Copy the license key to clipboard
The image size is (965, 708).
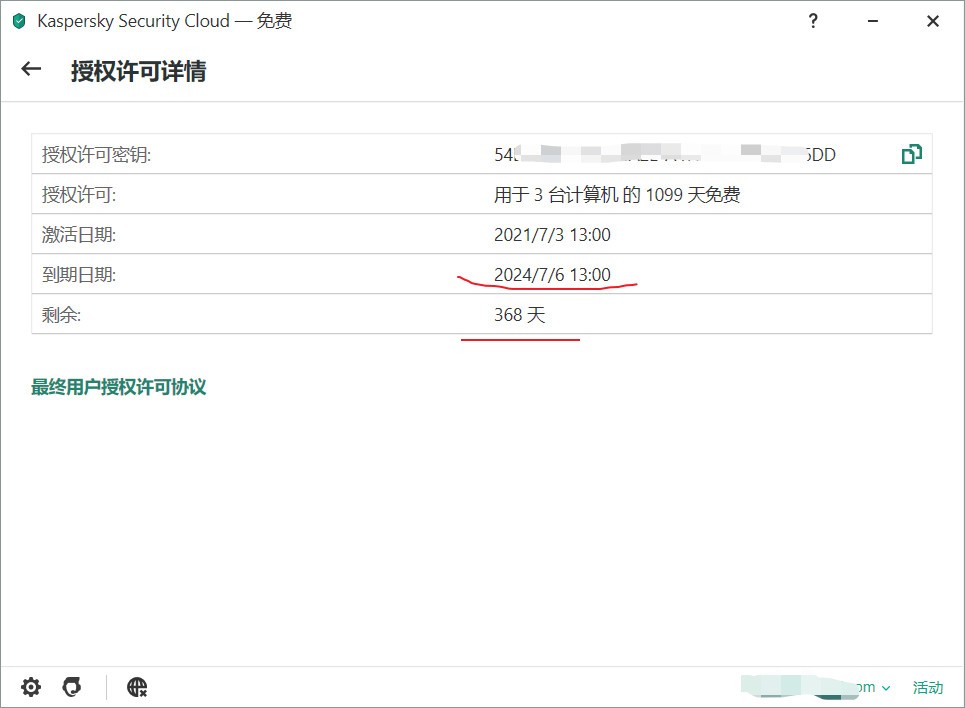(x=911, y=154)
